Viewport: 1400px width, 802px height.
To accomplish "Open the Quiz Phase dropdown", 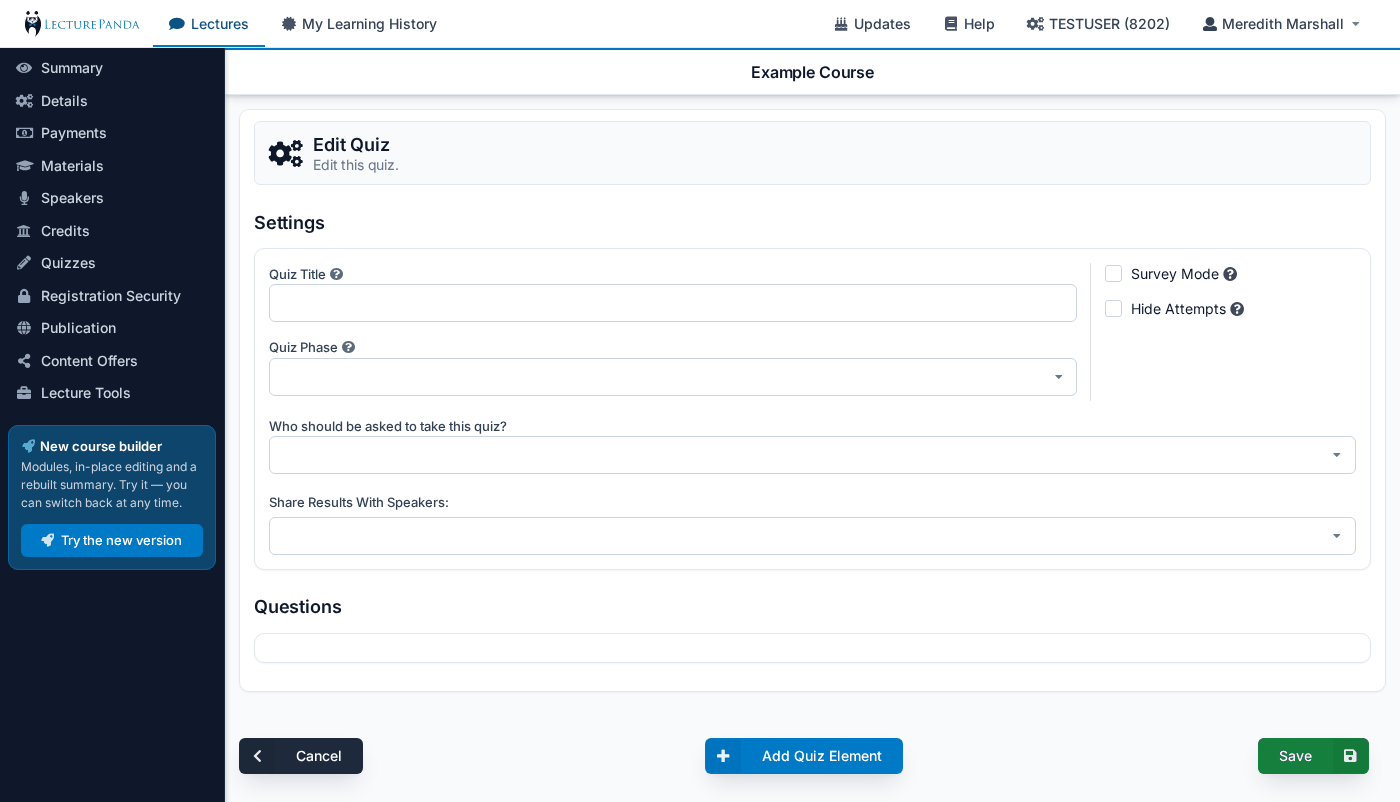I will click(x=673, y=377).
